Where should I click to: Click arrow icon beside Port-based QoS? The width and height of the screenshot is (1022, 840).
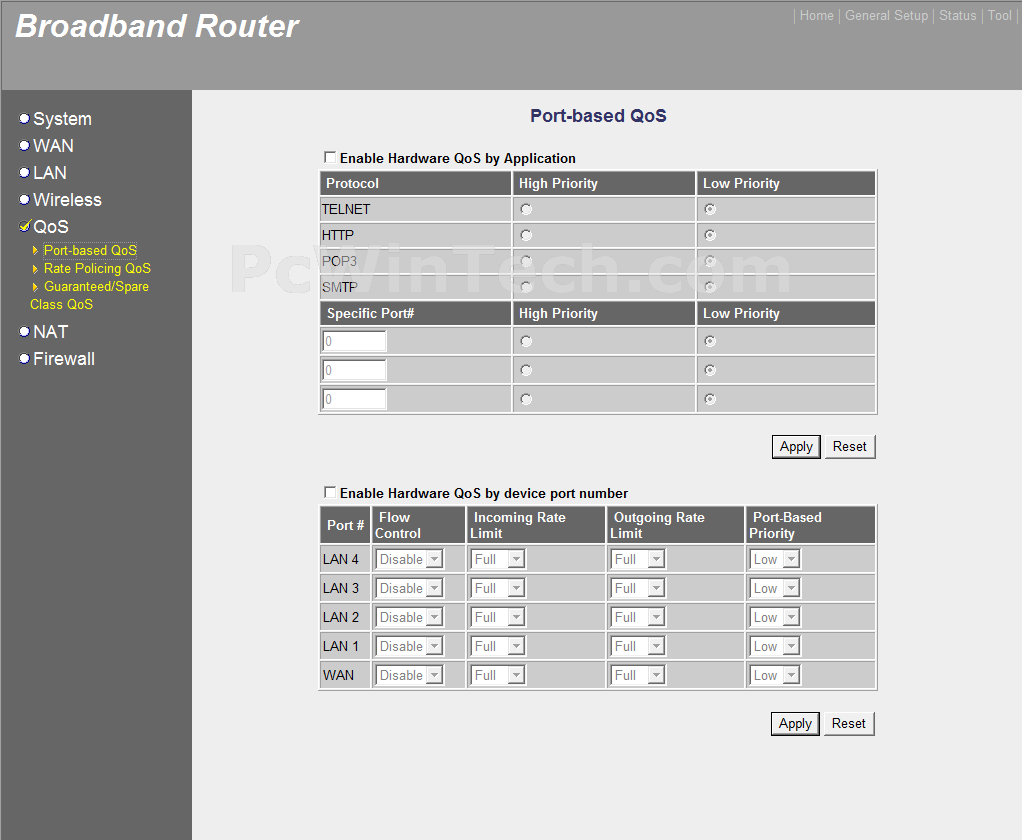coord(35,250)
